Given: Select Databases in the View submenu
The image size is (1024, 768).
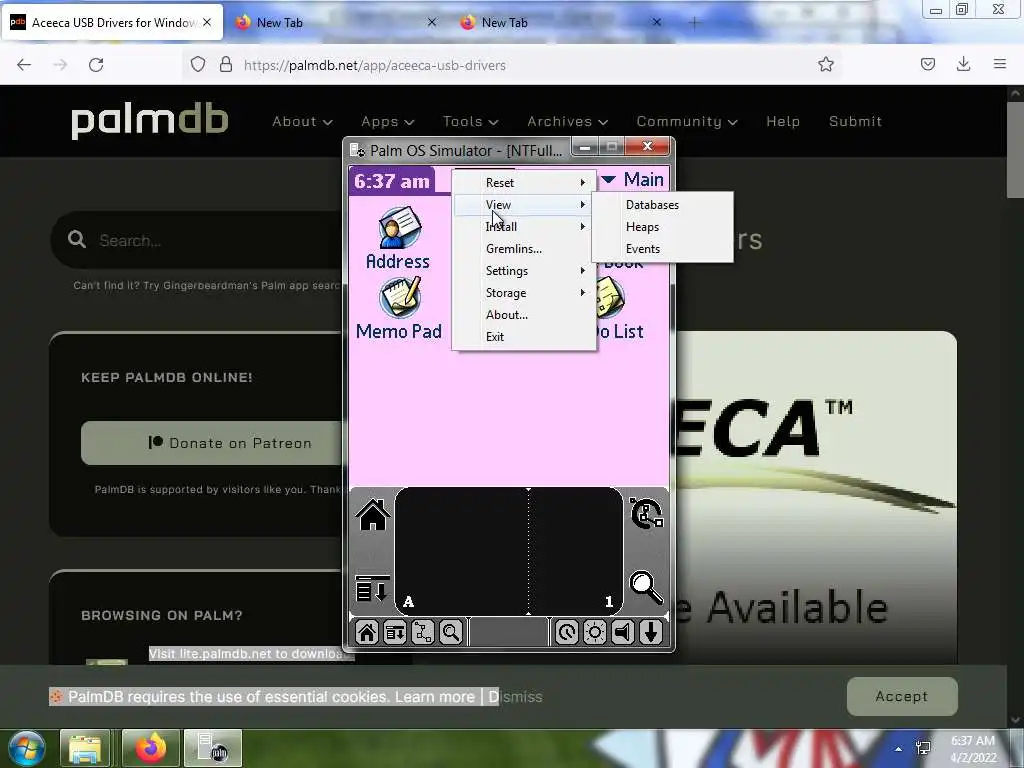Looking at the screenshot, I should click(662, 205).
